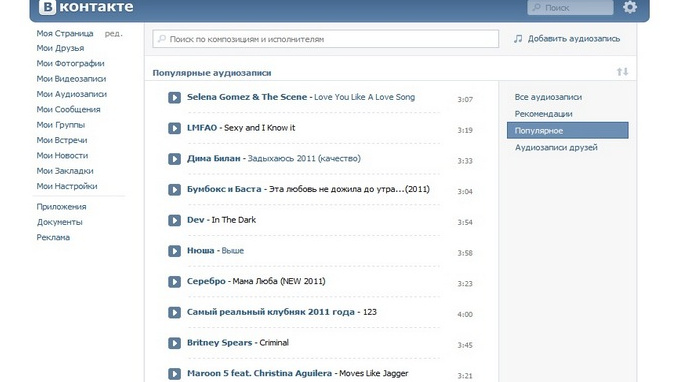
Task: Select Рекомендации filter
Action: pyautogui.click(x=543, y=114)
